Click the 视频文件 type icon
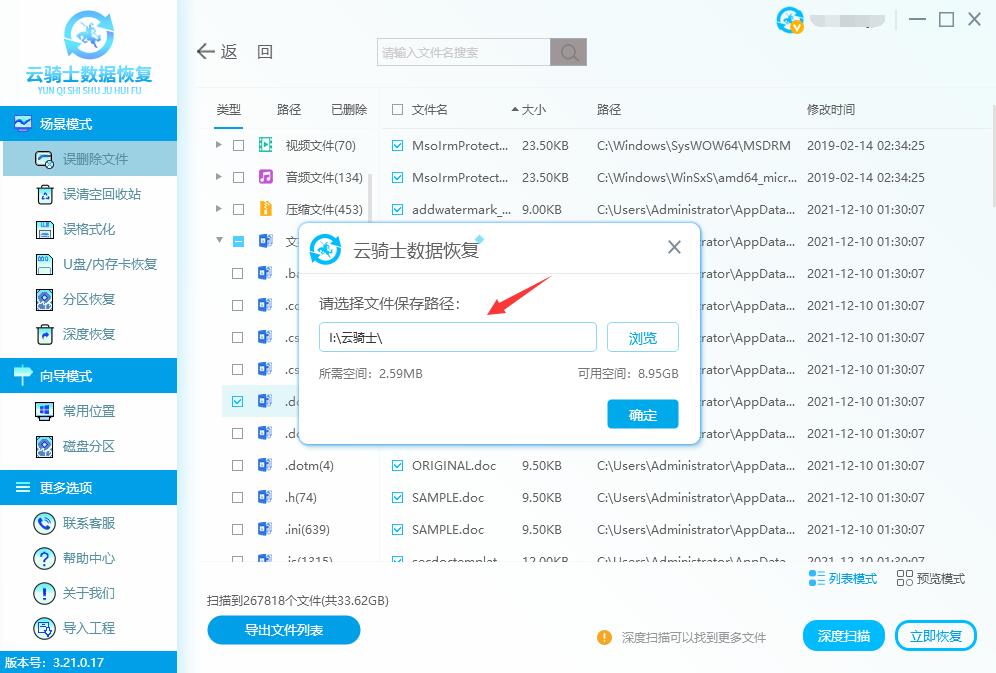This screenshot has height=673, width=996. coord(266,145)
